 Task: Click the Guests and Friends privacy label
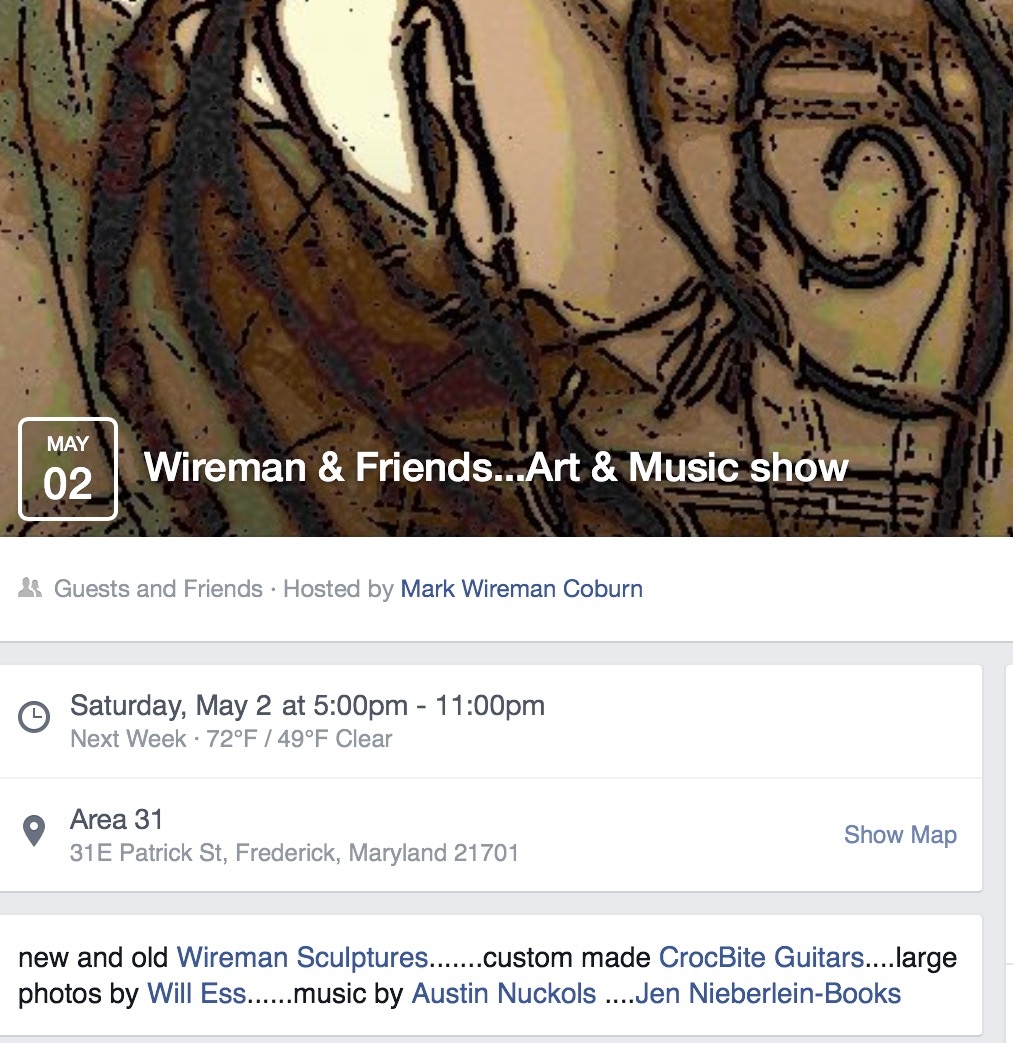click(x=158, y=589)
